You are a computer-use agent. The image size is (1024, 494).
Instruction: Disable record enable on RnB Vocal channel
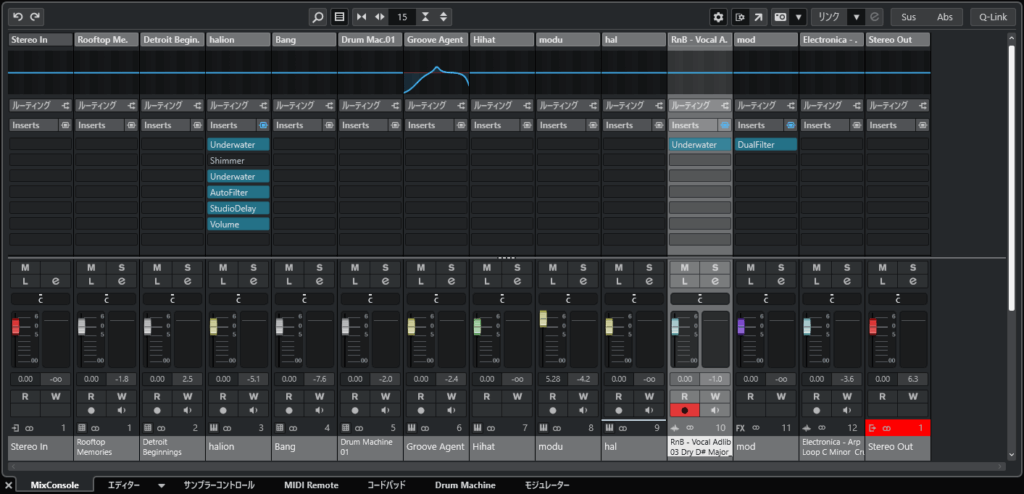click(x=684, y=410)
